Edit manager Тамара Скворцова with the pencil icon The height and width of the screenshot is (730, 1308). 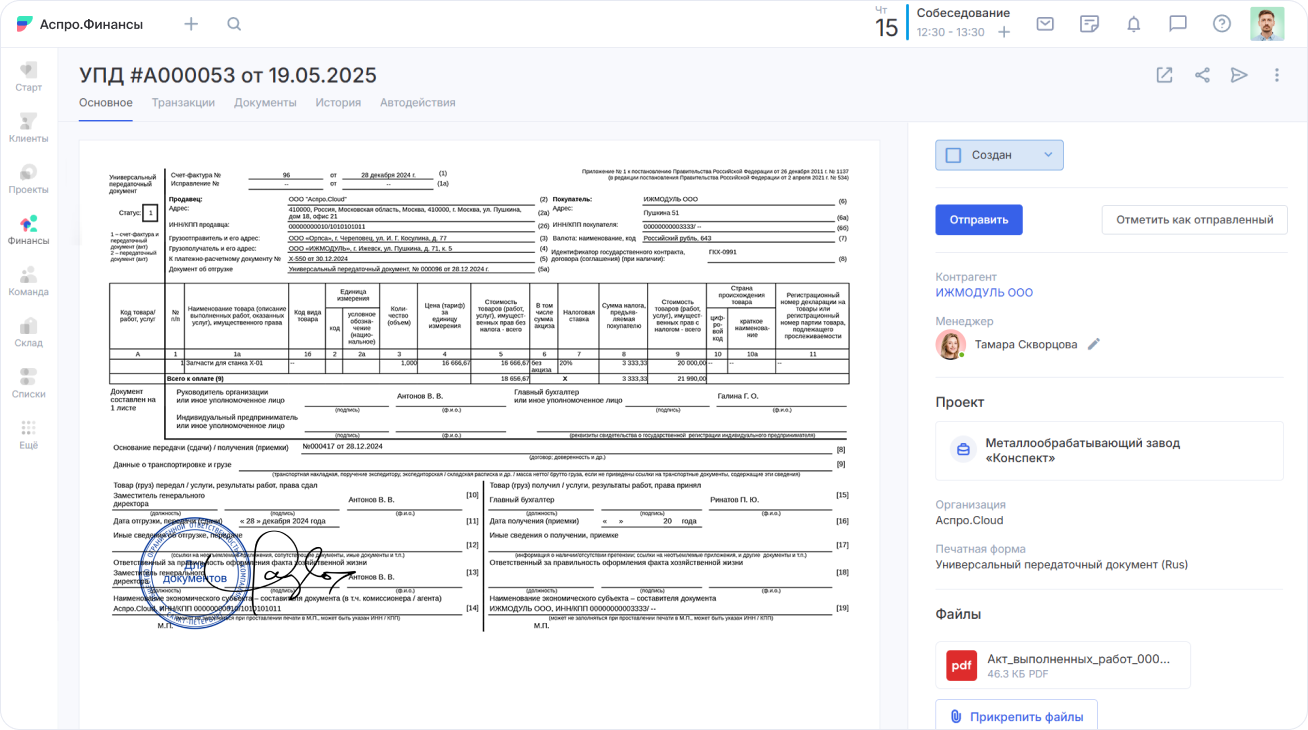(1094, 343)
